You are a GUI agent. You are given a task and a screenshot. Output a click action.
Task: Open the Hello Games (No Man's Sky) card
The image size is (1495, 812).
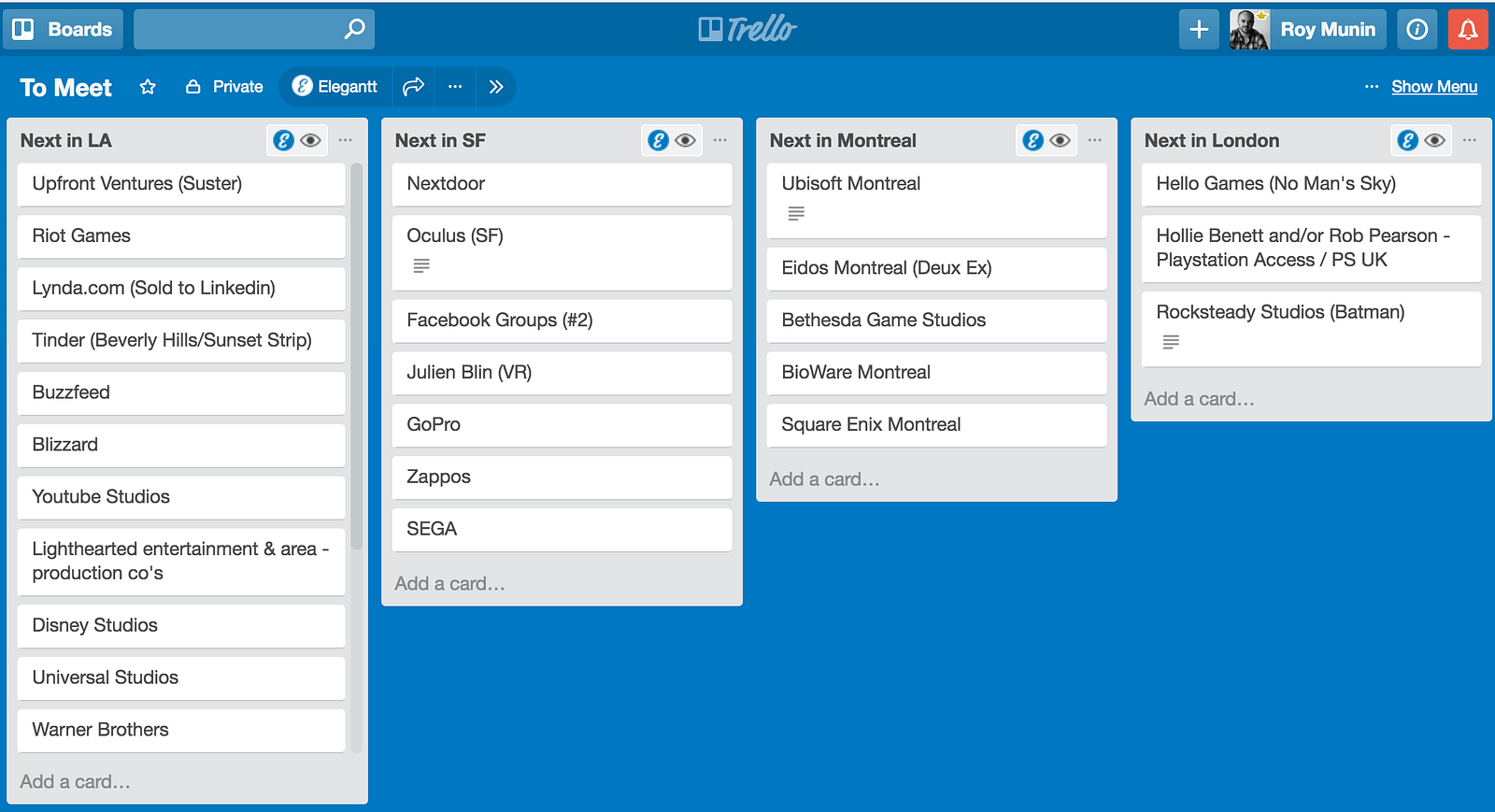click(1311, 184)
